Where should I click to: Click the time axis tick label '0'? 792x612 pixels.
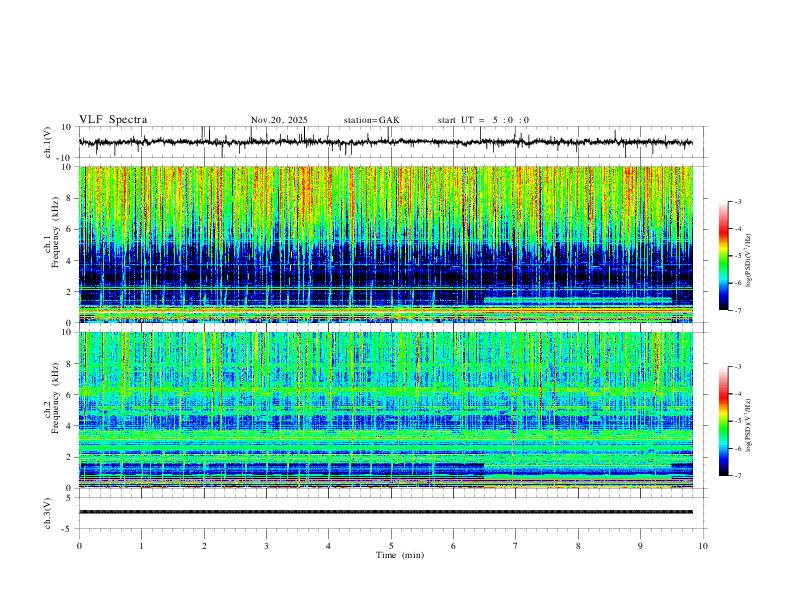coord(79,546)
